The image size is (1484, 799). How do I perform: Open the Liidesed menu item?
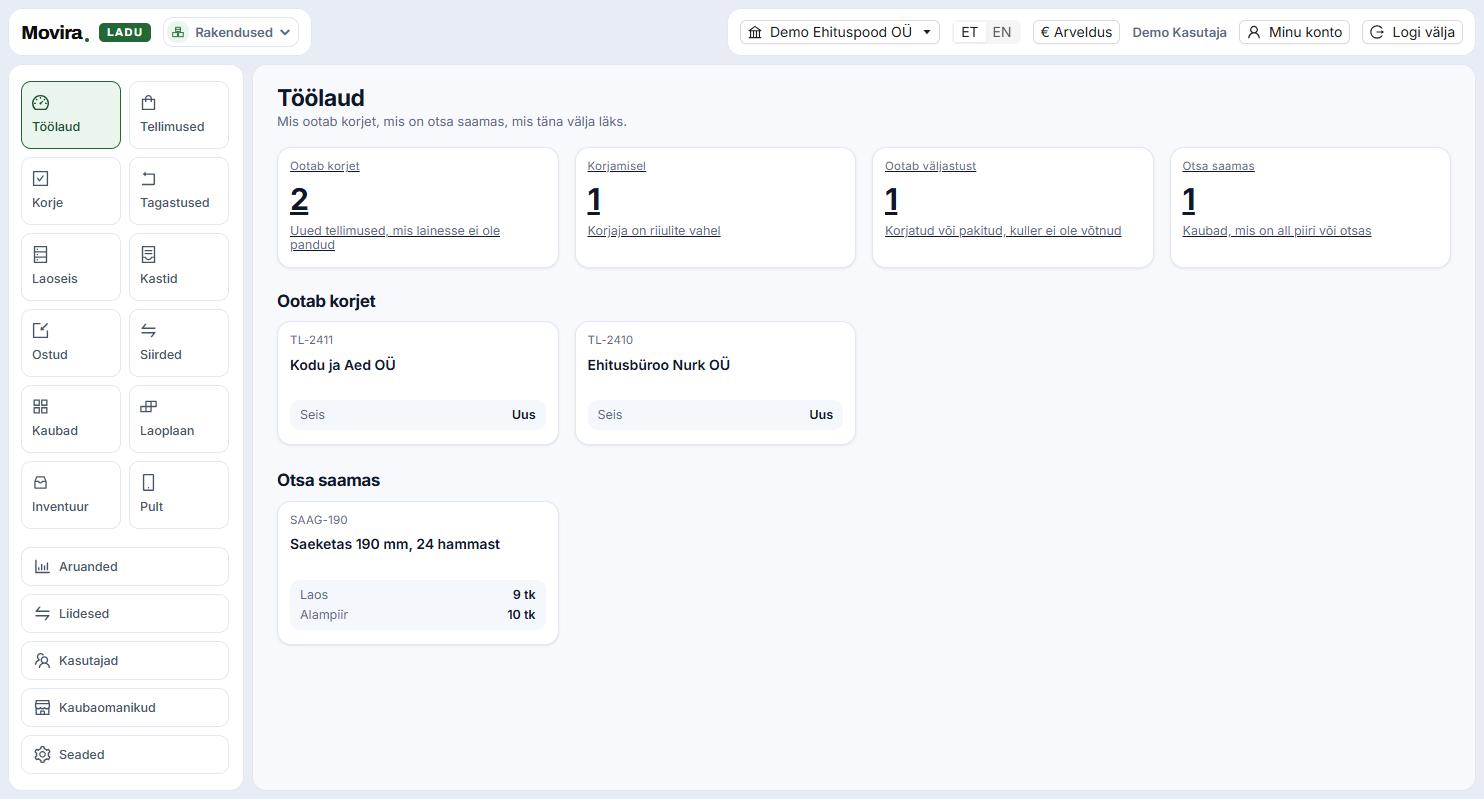pyautogui.click(x=125, y=614)
